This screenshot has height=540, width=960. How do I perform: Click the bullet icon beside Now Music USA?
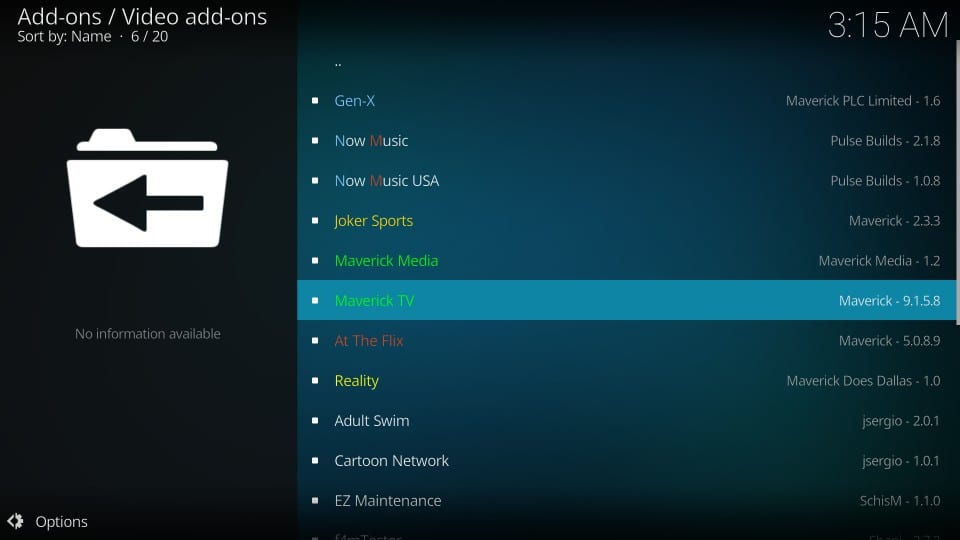coord(315,181)
